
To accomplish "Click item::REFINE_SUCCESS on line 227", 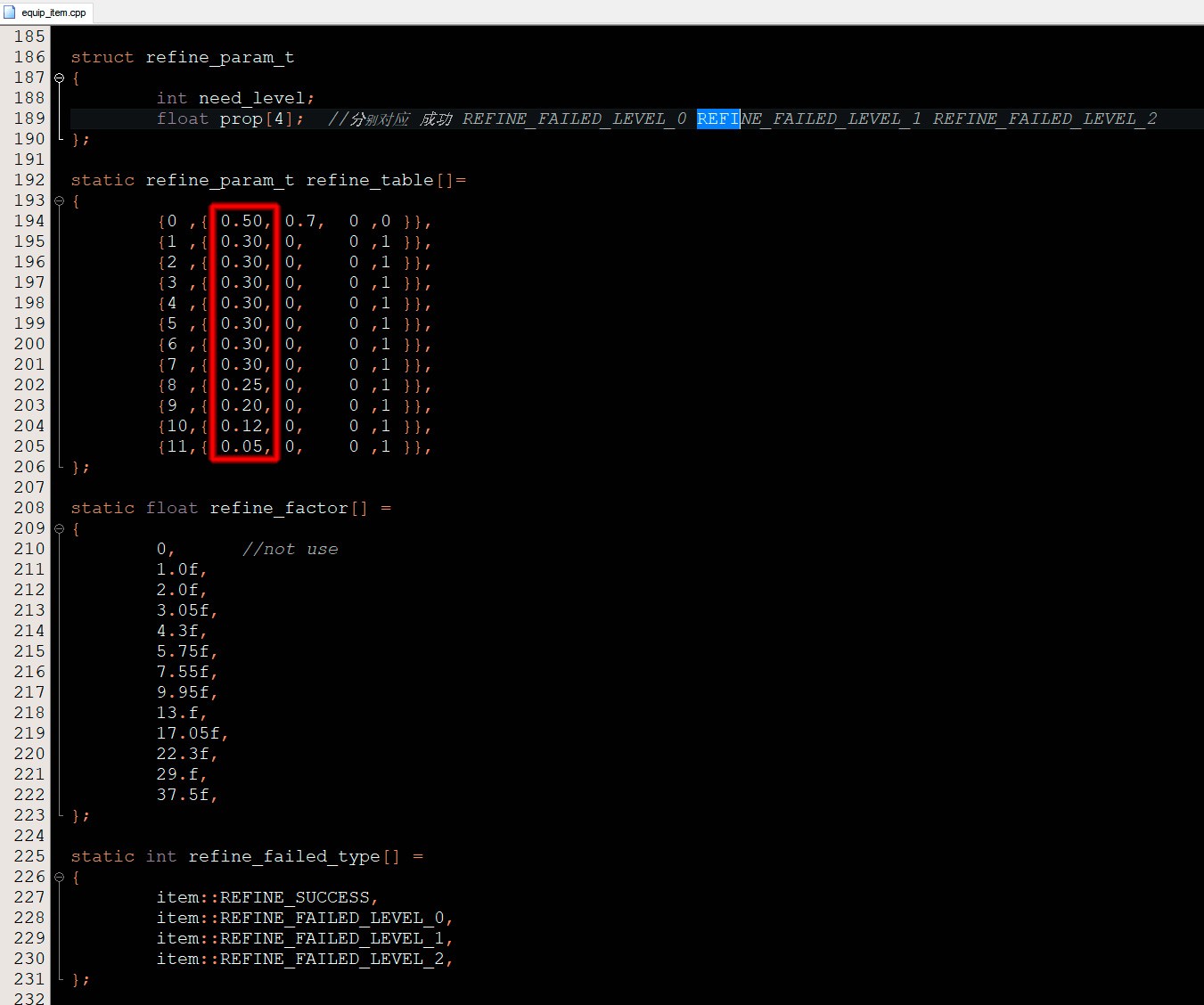I will [263, 897].
